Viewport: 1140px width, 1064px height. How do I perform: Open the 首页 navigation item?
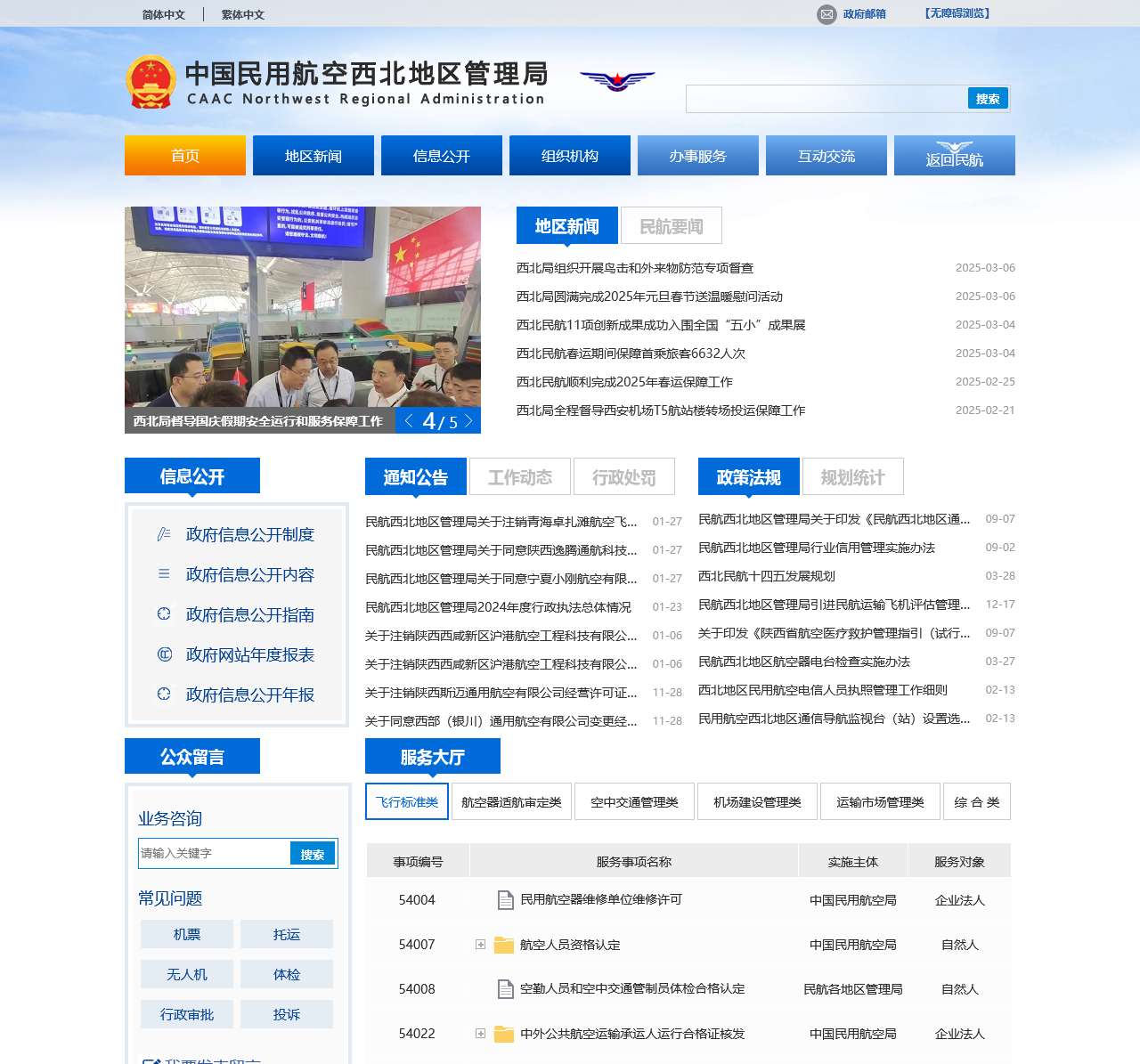[185, 156]
